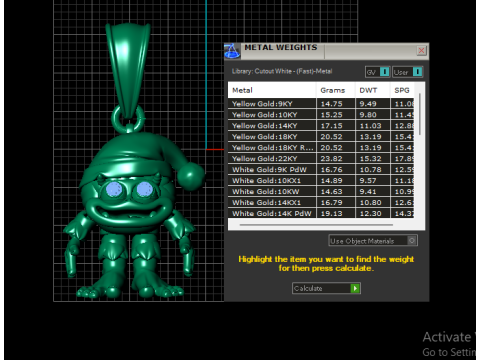
Task: Click the DWT column header
Action: click(372, 90)
